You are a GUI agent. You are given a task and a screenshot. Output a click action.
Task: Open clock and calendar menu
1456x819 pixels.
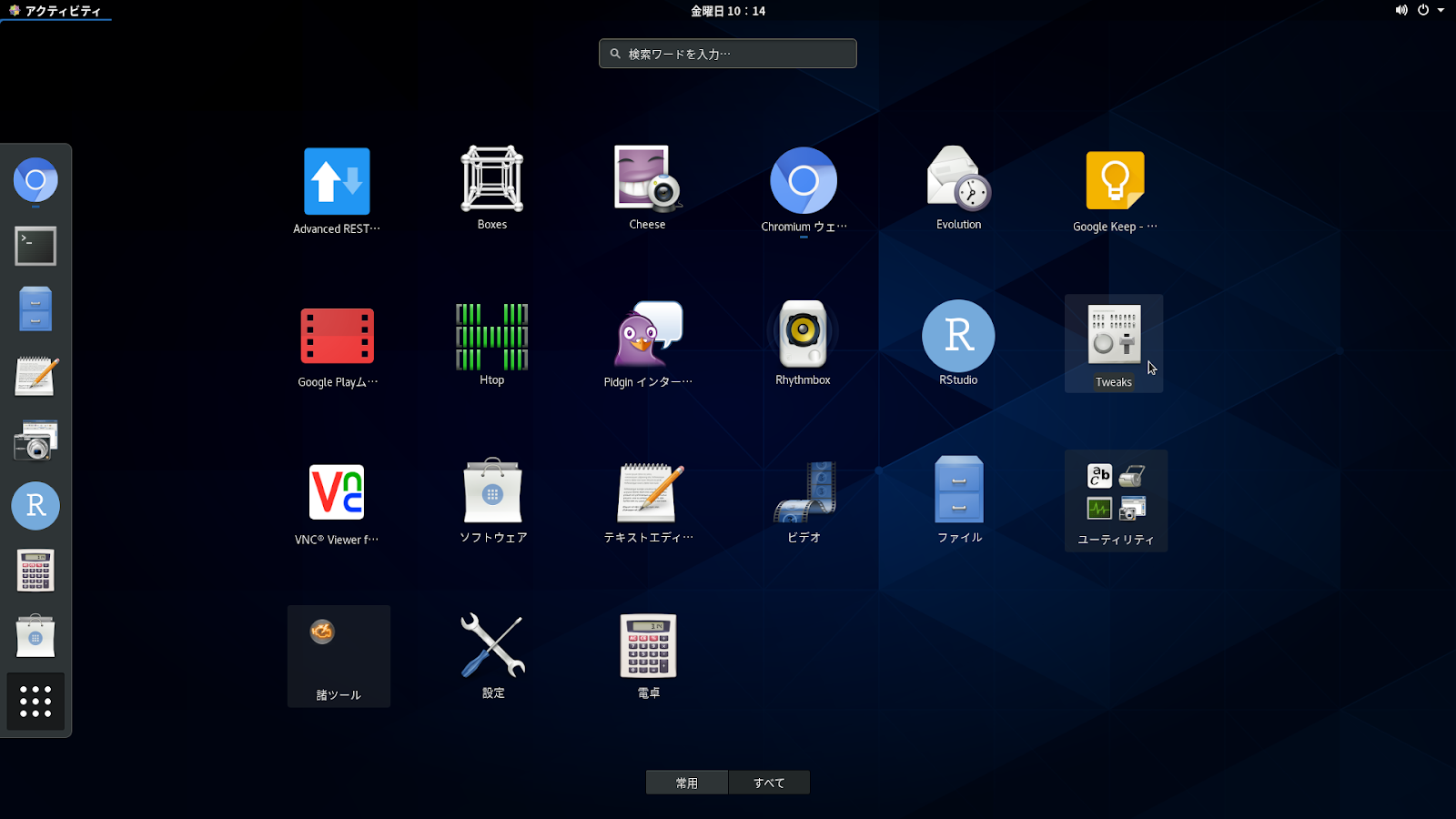coord(728,11)
